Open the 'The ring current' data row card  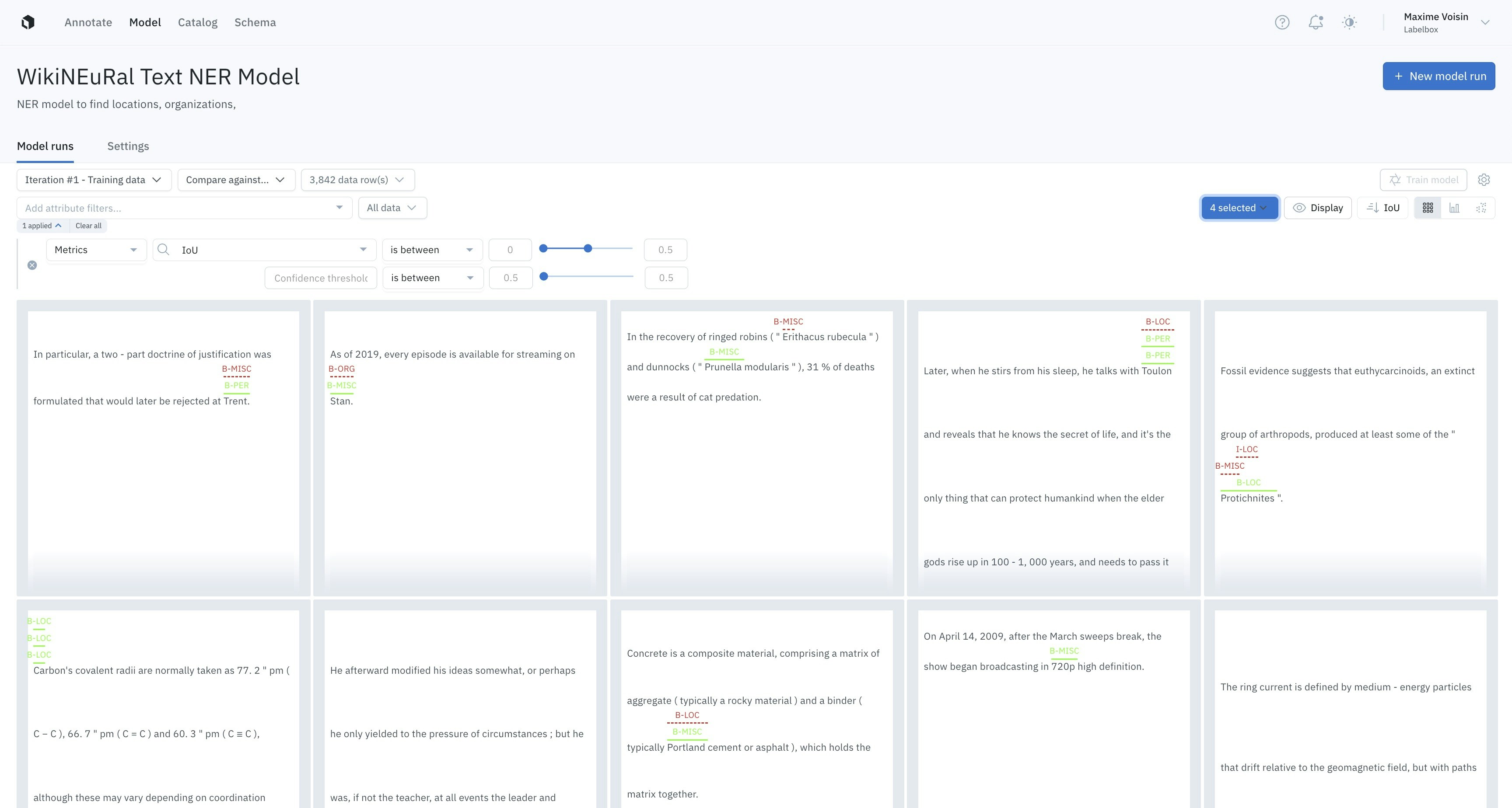click(x=1351, y=704)
